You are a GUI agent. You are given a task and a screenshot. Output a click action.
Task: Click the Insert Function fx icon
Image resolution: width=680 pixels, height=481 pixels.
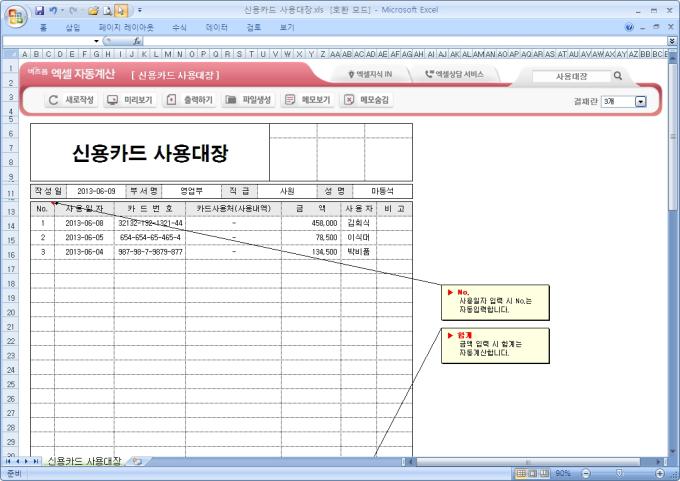pos(137,41)
